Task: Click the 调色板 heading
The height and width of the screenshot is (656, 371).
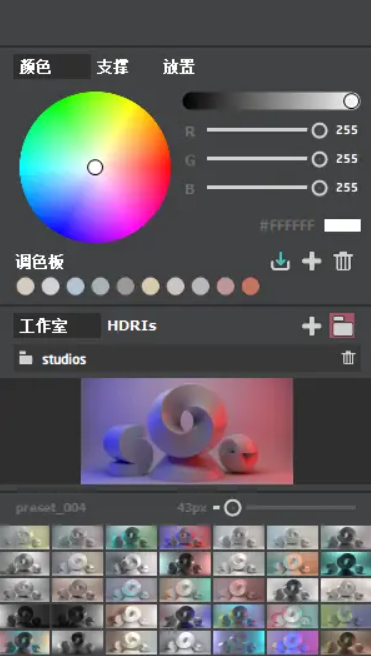Action: point(40,262)
